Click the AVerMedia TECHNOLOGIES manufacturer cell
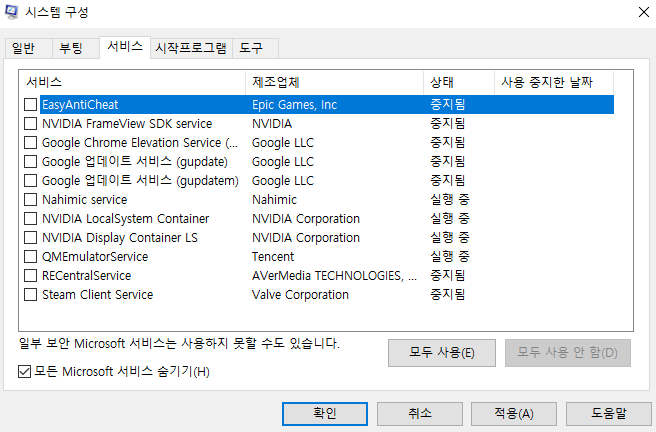656x432 pixels. pyautogui.click(x=334, y=276)
